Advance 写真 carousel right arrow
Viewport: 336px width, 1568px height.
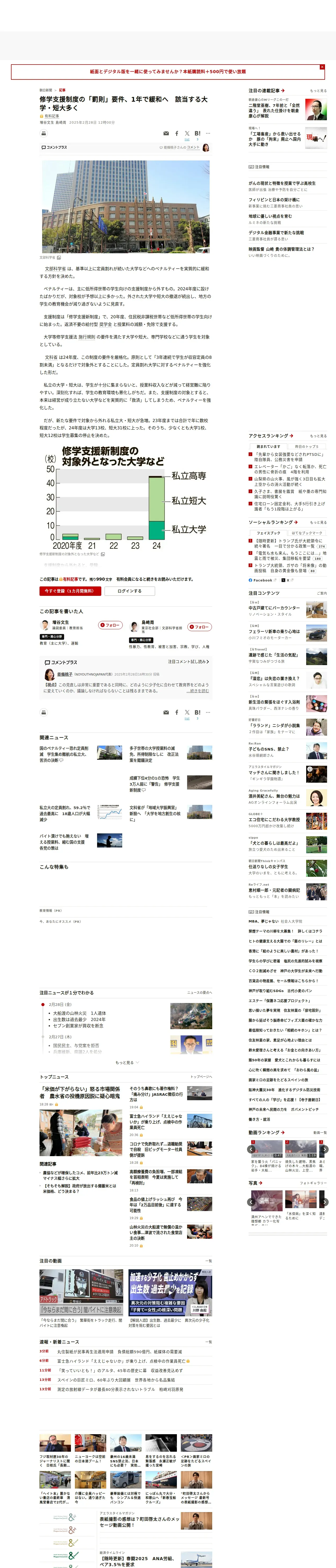[324, 1202]
